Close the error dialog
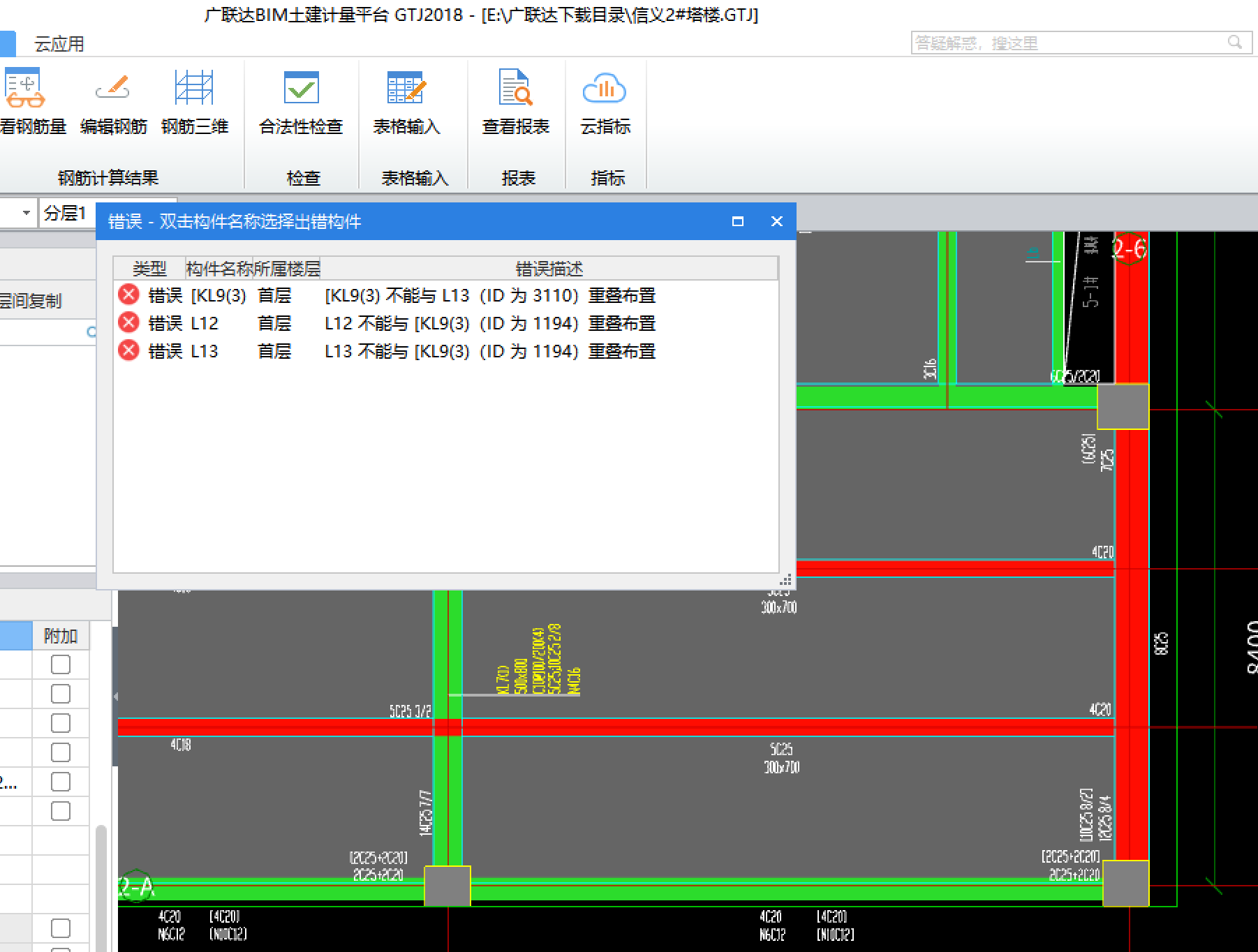1258x952 pixels. tap(777, 221)
